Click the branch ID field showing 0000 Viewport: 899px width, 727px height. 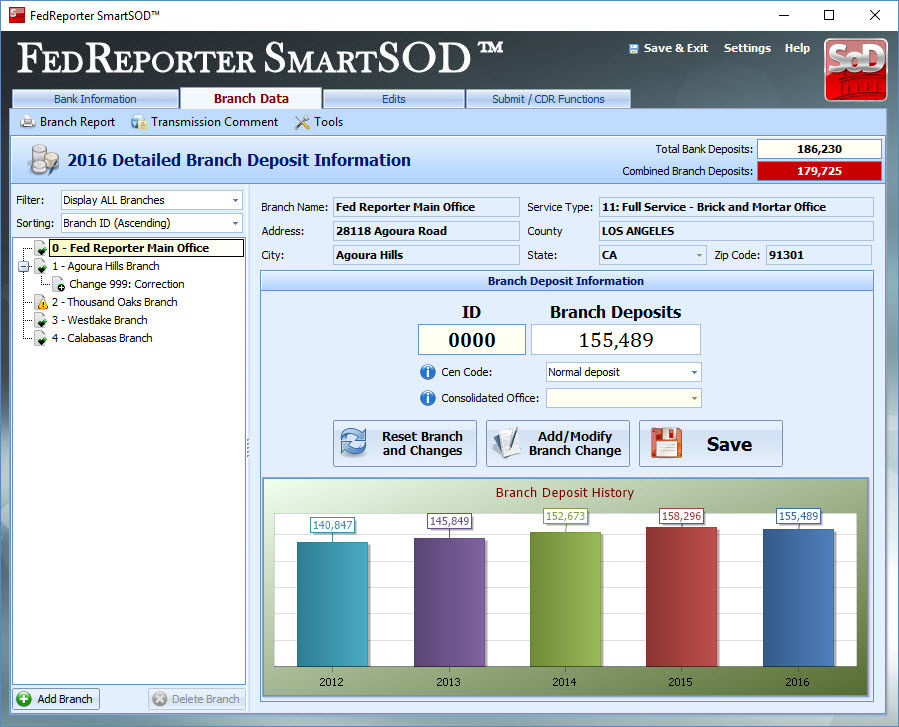click(x=471, y=340)
